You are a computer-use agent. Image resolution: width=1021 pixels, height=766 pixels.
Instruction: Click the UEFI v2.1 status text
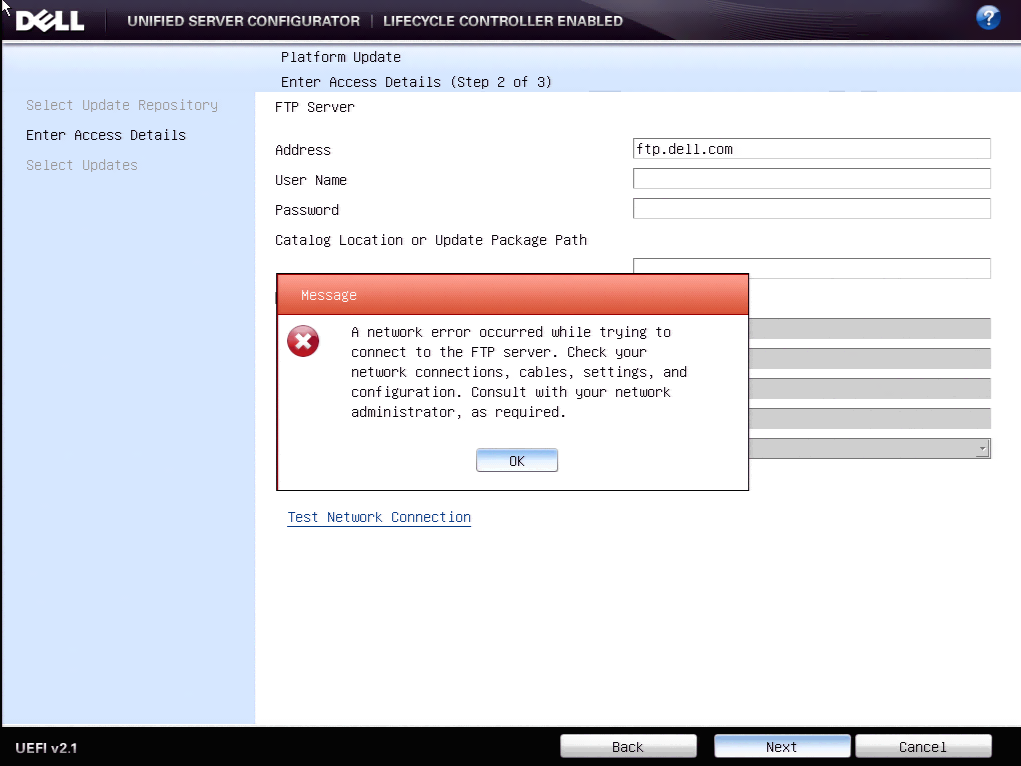coord(45,746)
